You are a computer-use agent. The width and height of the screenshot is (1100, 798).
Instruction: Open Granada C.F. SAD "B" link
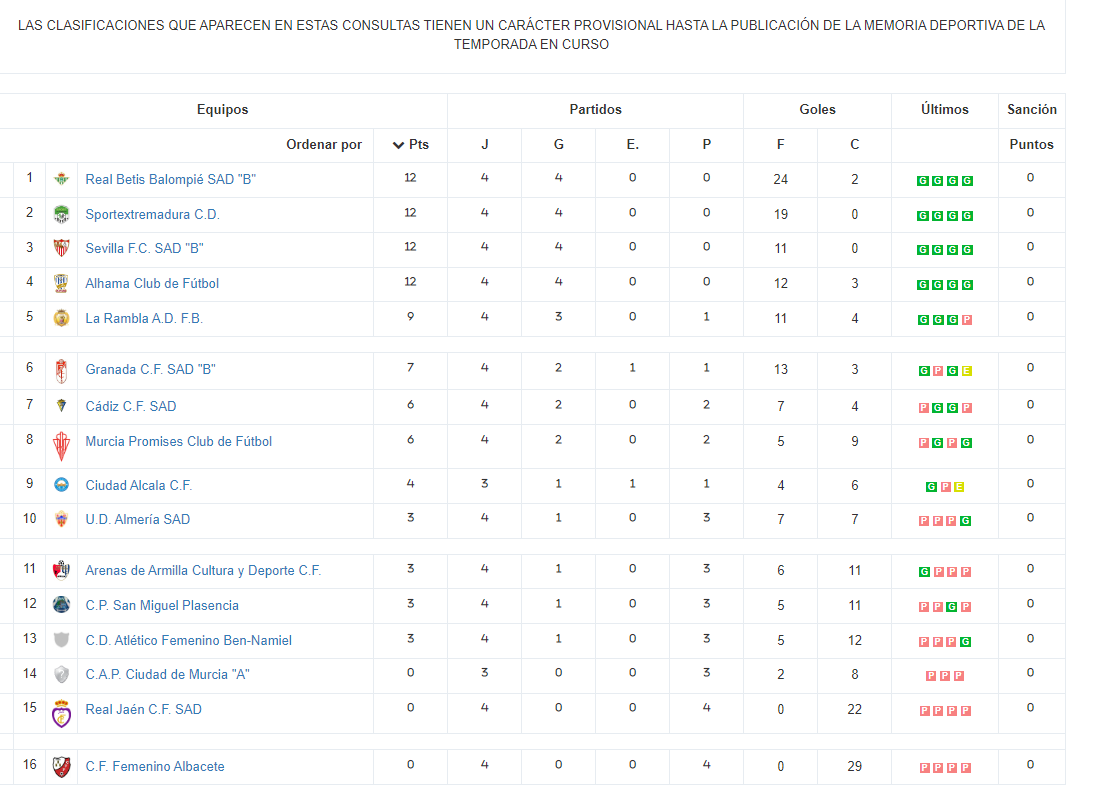pos(150,370)
